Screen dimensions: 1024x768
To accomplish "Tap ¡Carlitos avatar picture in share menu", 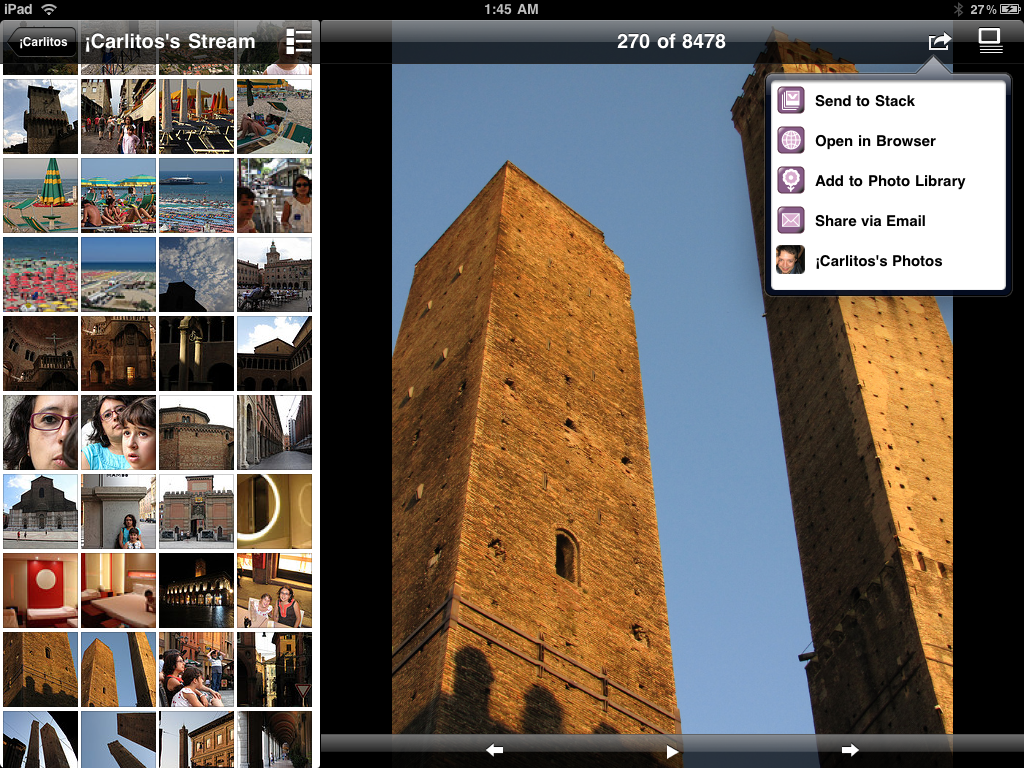I will [x=790, y=260].
